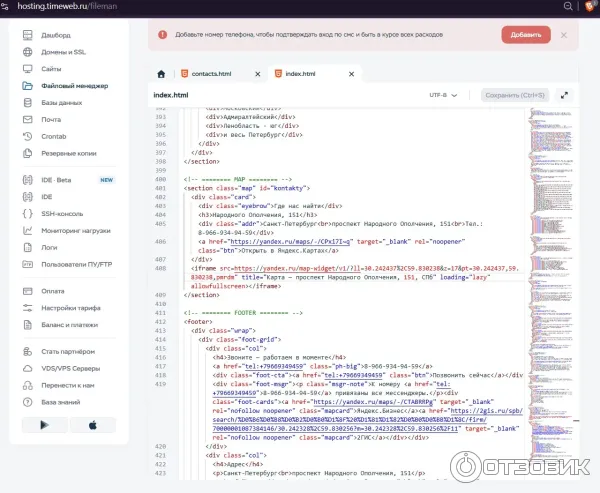Open the plain IDE menu item
The width and height of the screenshot is (600, 493).
point(47,197)
